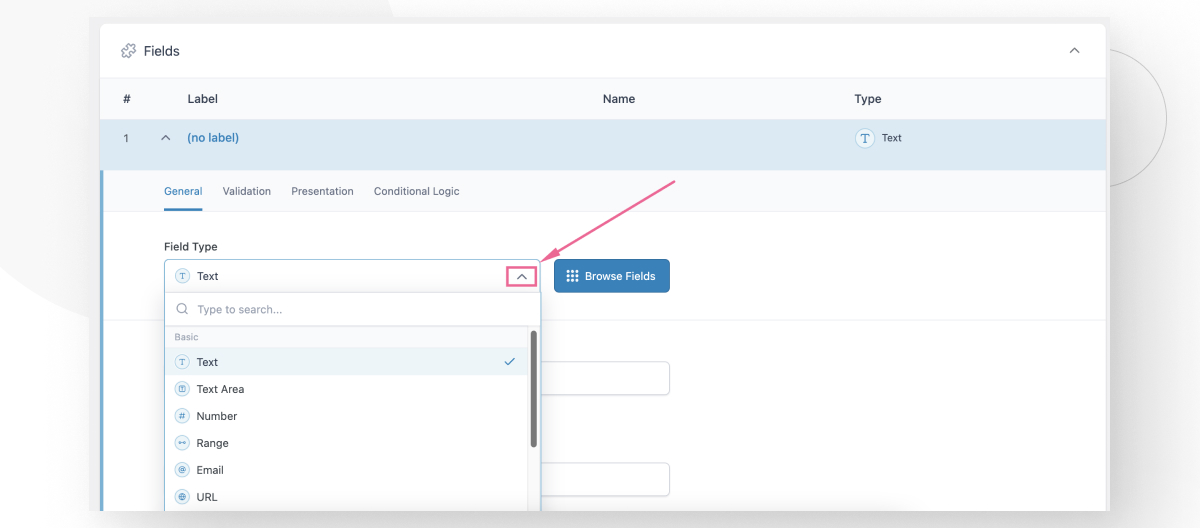The width and height of the screenshot is (1200, 528).
Task: Click the Name column header
Action: [x=619, y=99]
